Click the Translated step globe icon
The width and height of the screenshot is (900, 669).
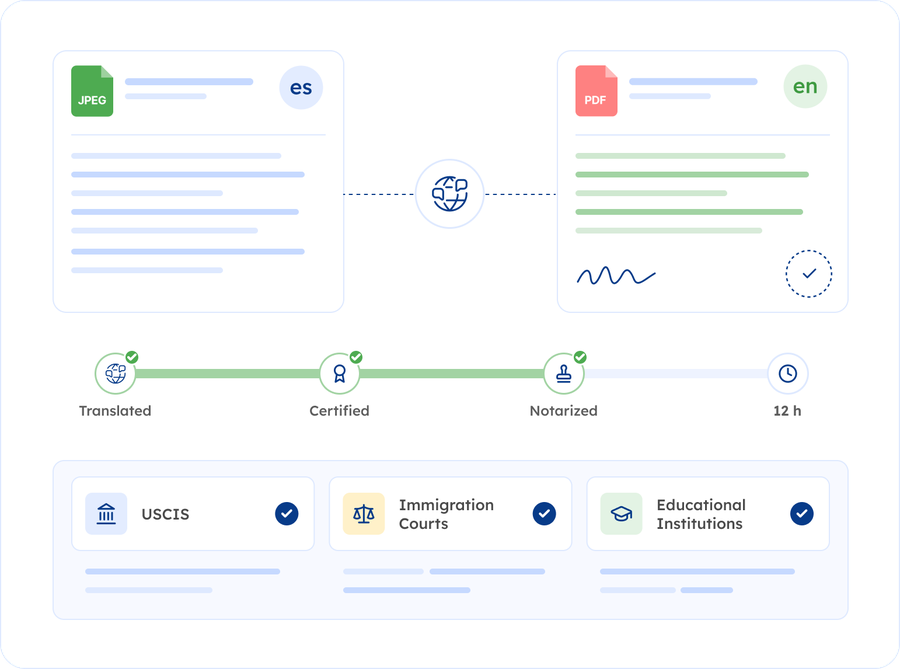(115, 374)
